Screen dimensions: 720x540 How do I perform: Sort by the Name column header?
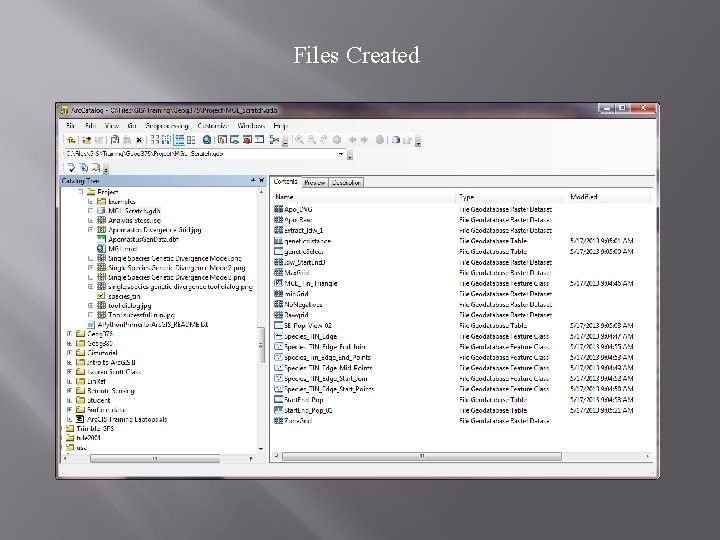click(363, 197)
